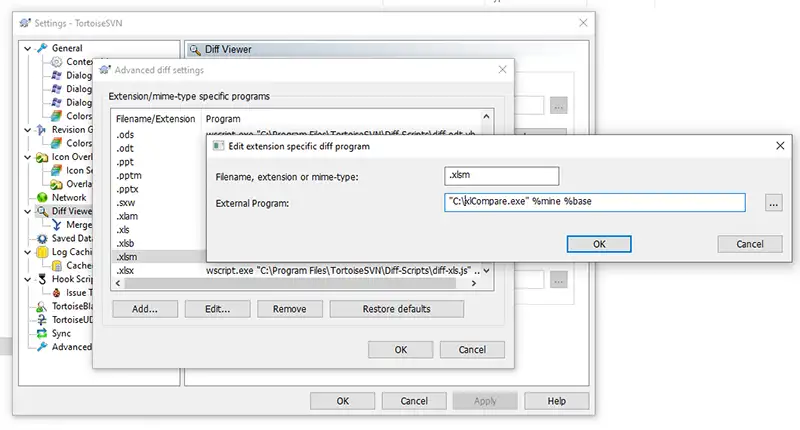Confirm Edit extension dialog with OK
This screenshot has height=430, width=800.
(599, 244)
